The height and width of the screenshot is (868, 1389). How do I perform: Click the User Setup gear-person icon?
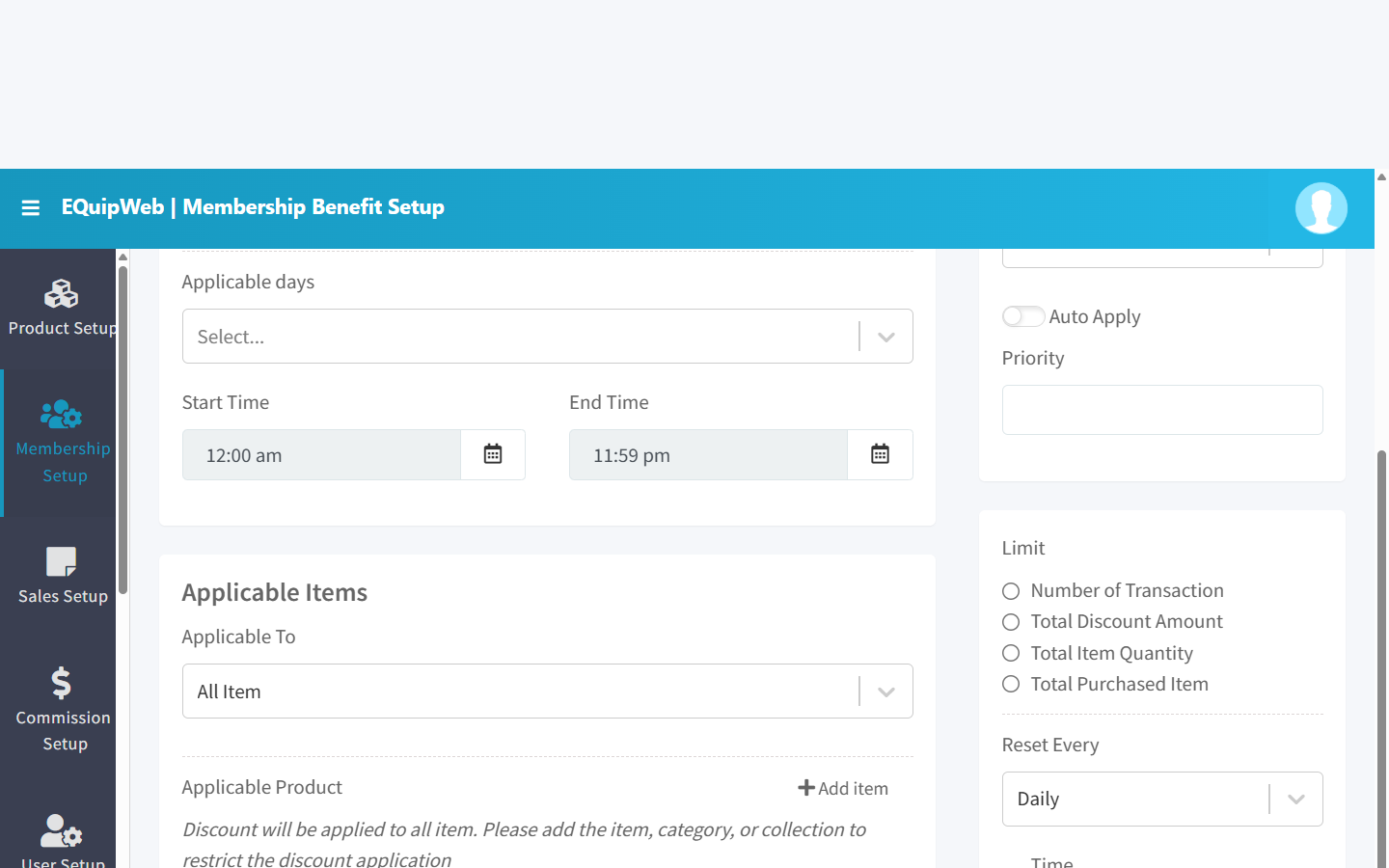tap(61, 830)
